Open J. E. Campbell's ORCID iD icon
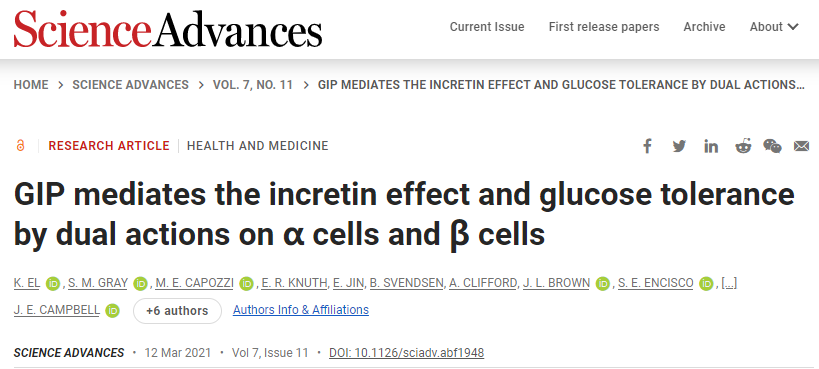 [112, 310]
